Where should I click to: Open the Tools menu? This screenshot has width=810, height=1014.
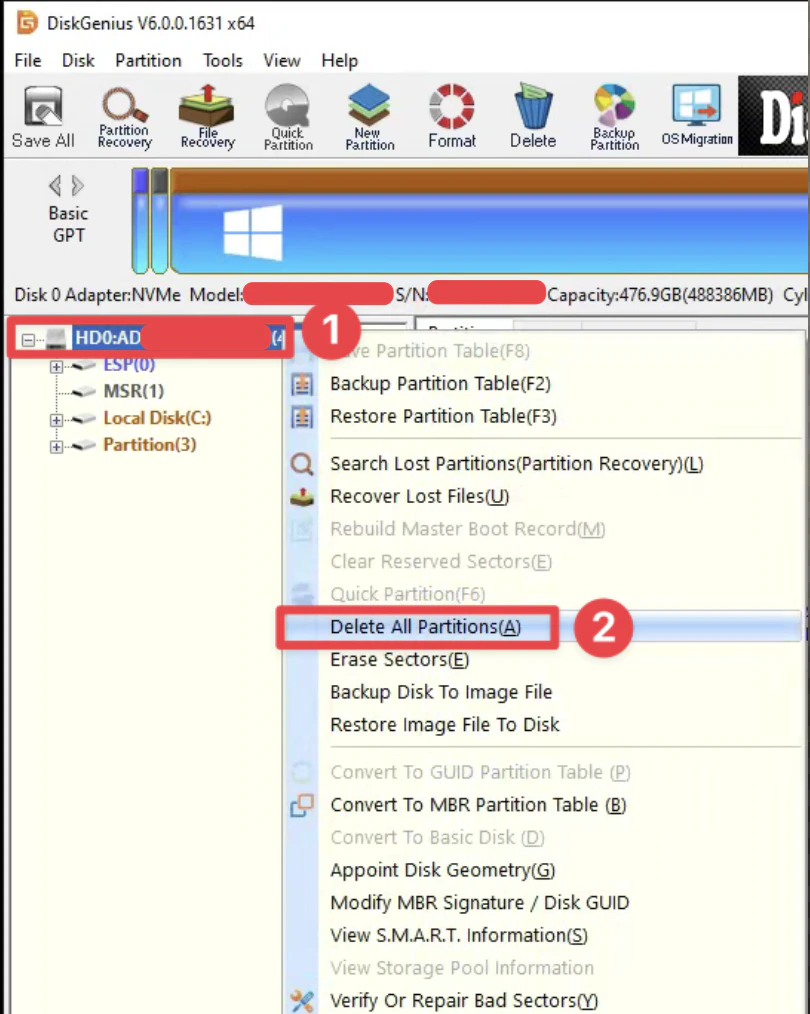click(222, 61)
